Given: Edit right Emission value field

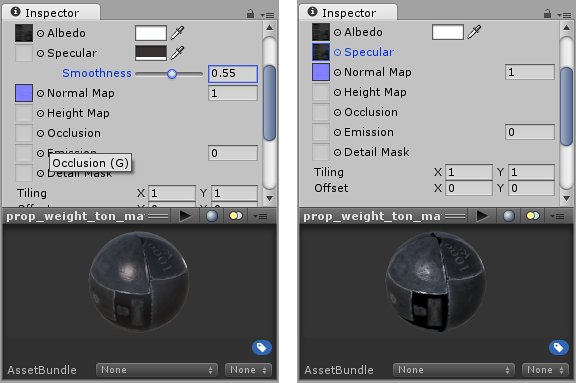Looking at the screenshot, I should pos(530,132).
